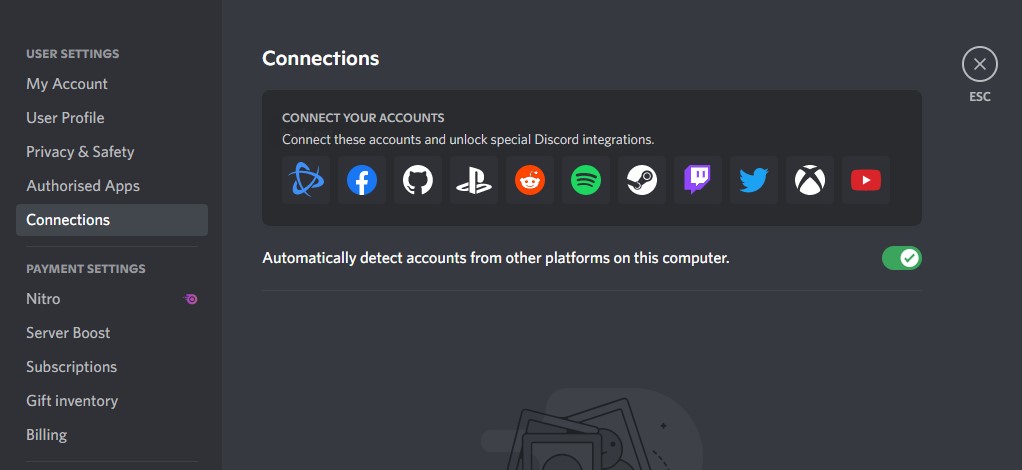Open the Nitro settings page

click(43, 299)
